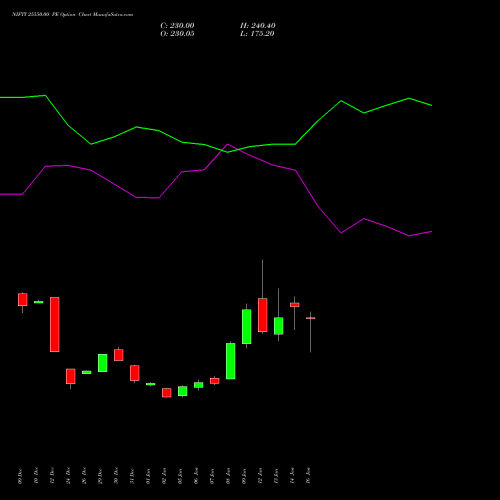The height and width of the screenshot is (500, 500).
Task: Click the last candlestick for 16 Jan
Action: tap(311, 318)
